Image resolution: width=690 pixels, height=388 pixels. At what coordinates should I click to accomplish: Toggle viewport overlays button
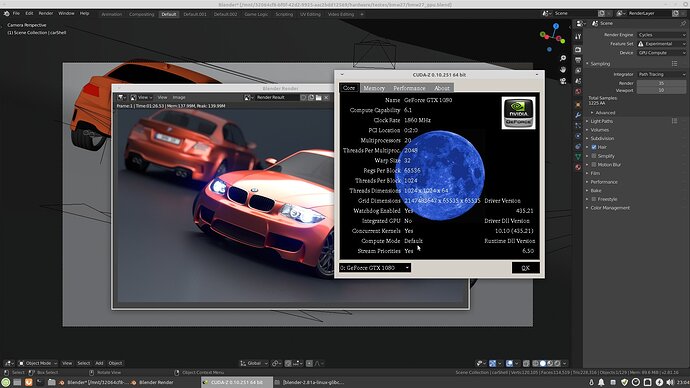click(x=510, y=363)
